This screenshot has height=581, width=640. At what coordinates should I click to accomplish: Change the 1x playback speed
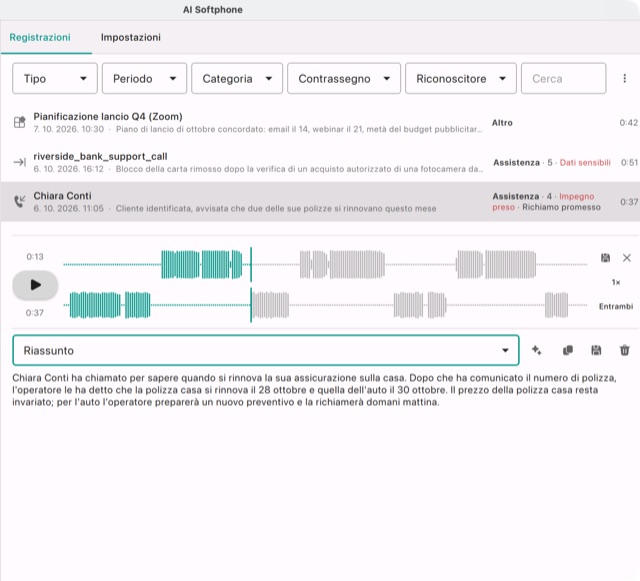point(616,282)
